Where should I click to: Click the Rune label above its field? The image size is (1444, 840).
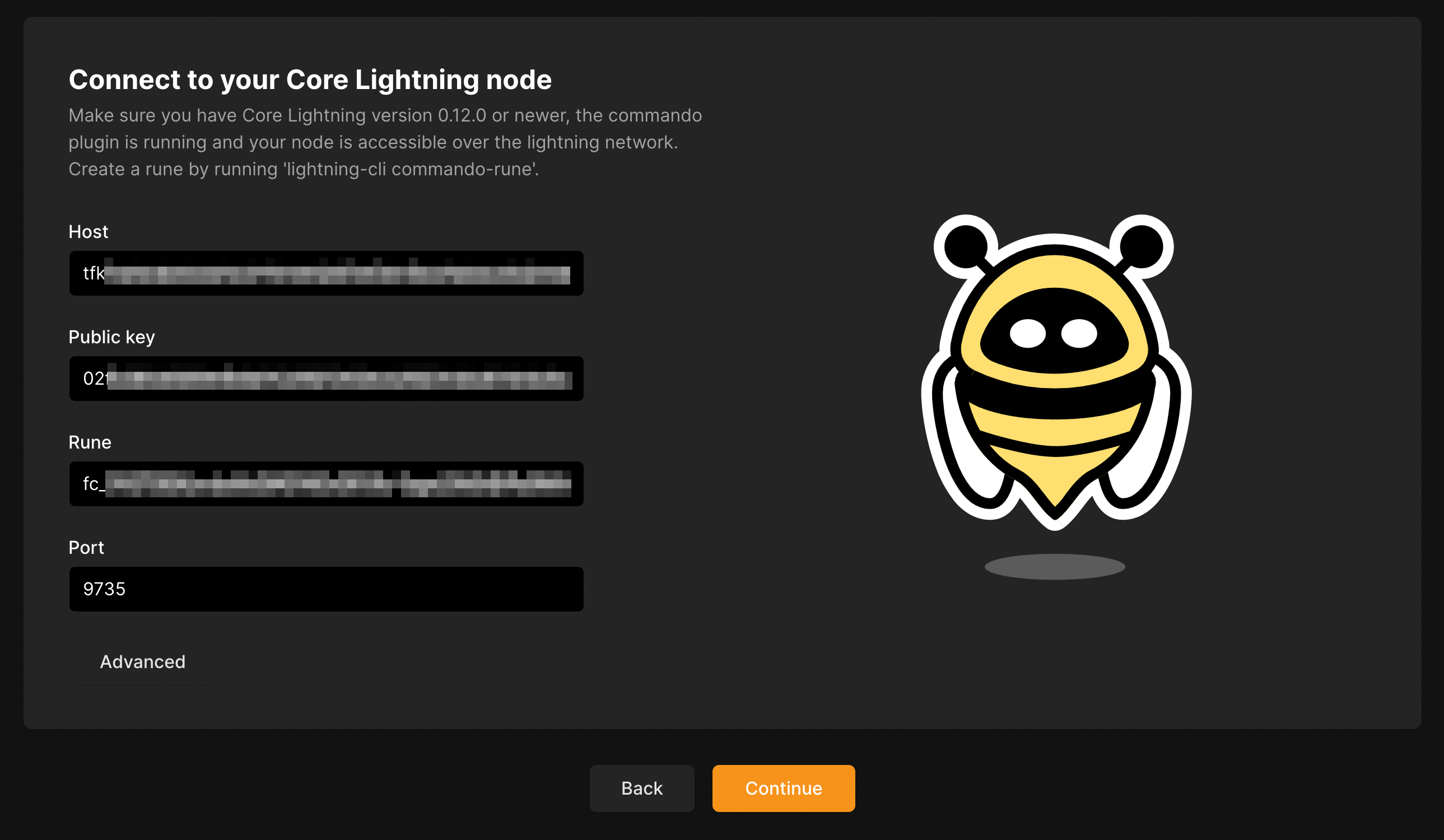pos(90,442)
